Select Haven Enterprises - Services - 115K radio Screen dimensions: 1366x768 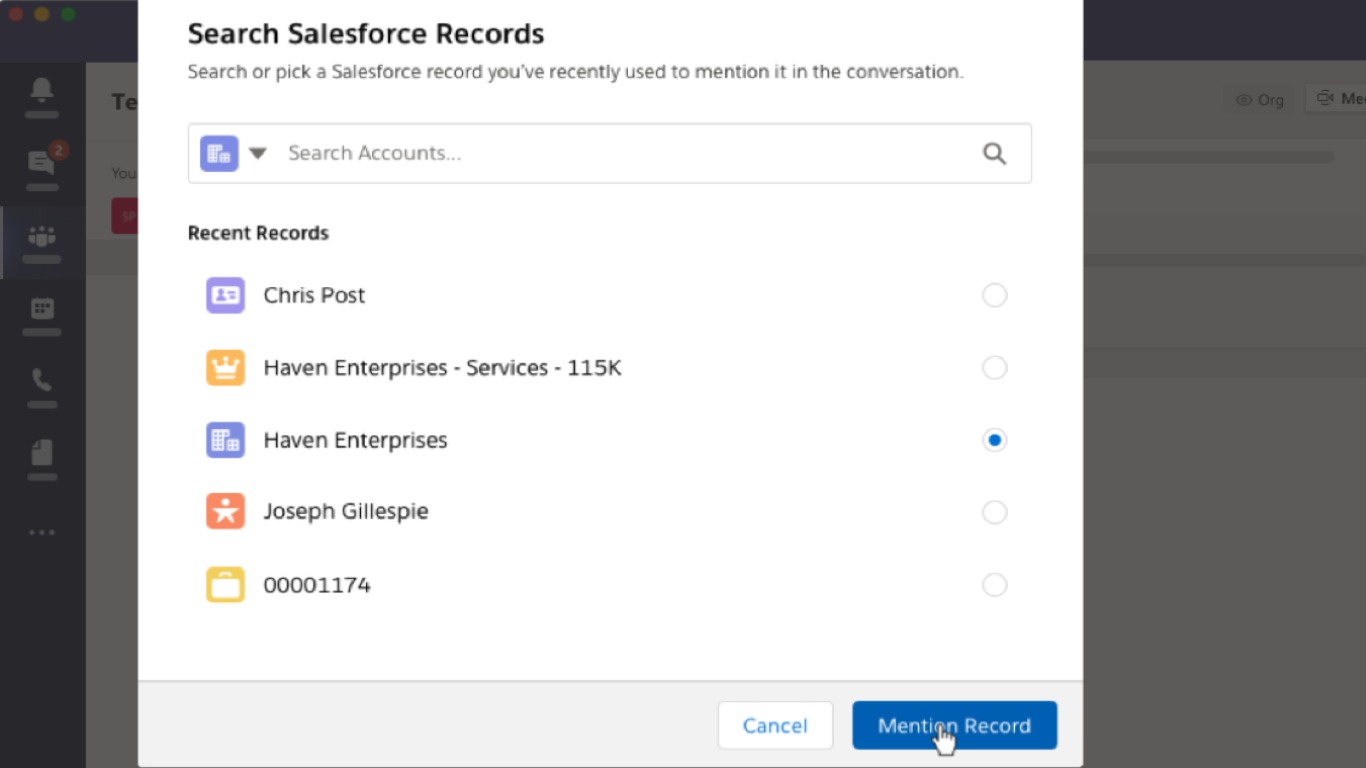tap(994, 368)
